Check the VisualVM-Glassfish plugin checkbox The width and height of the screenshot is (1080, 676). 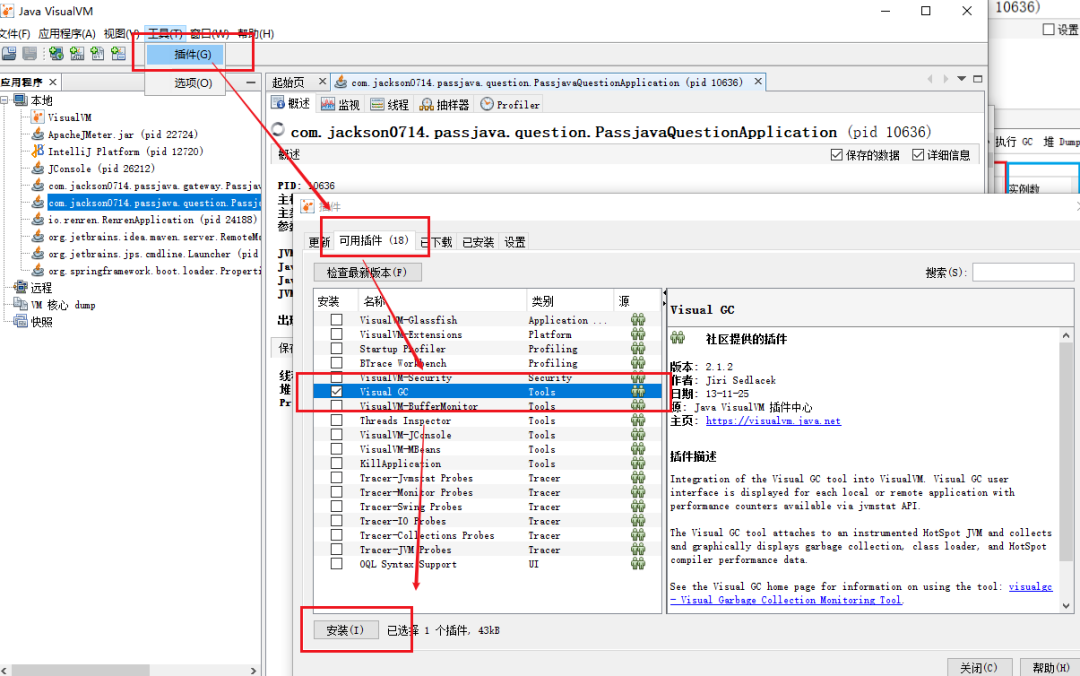[x=336, y=320]
